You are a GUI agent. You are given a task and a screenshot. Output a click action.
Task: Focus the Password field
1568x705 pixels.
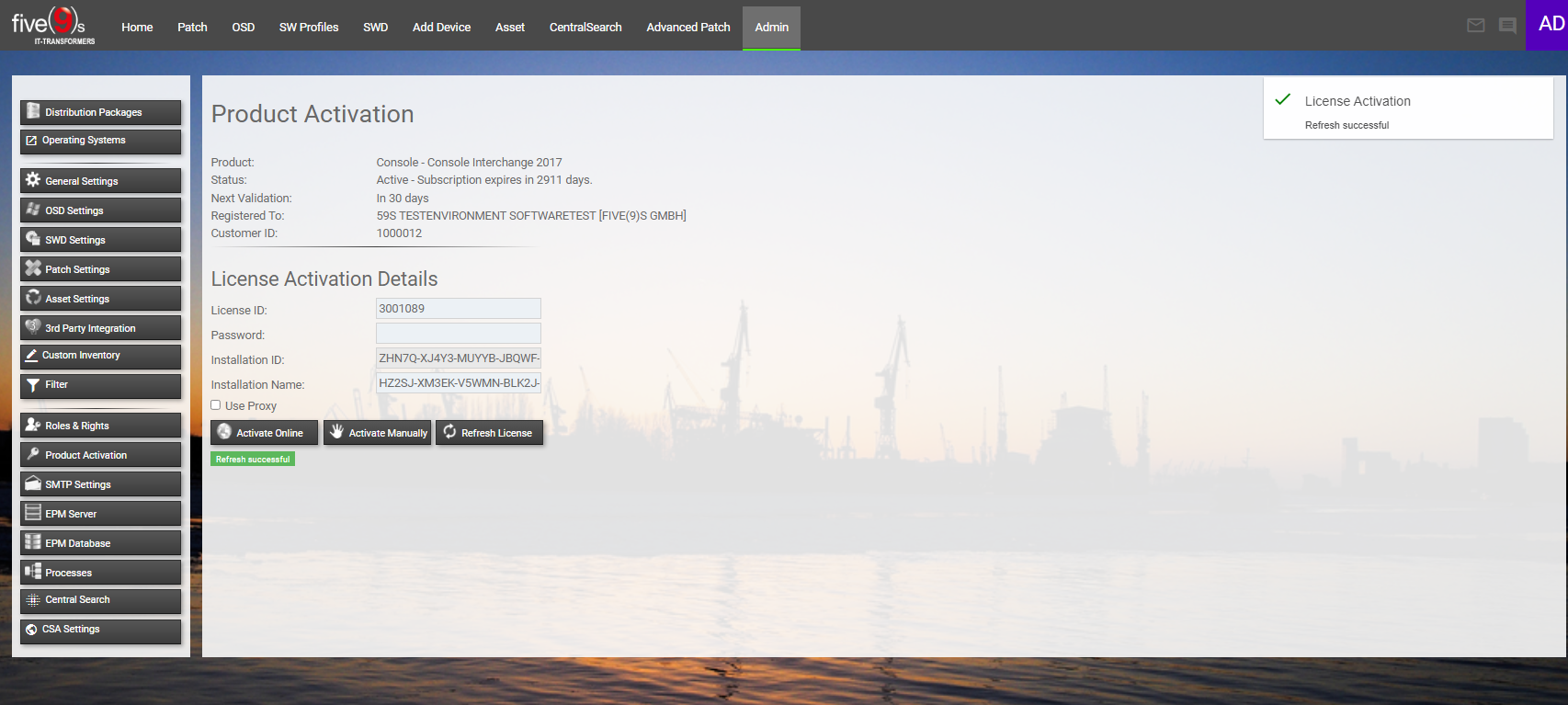(x=459, y=334)
